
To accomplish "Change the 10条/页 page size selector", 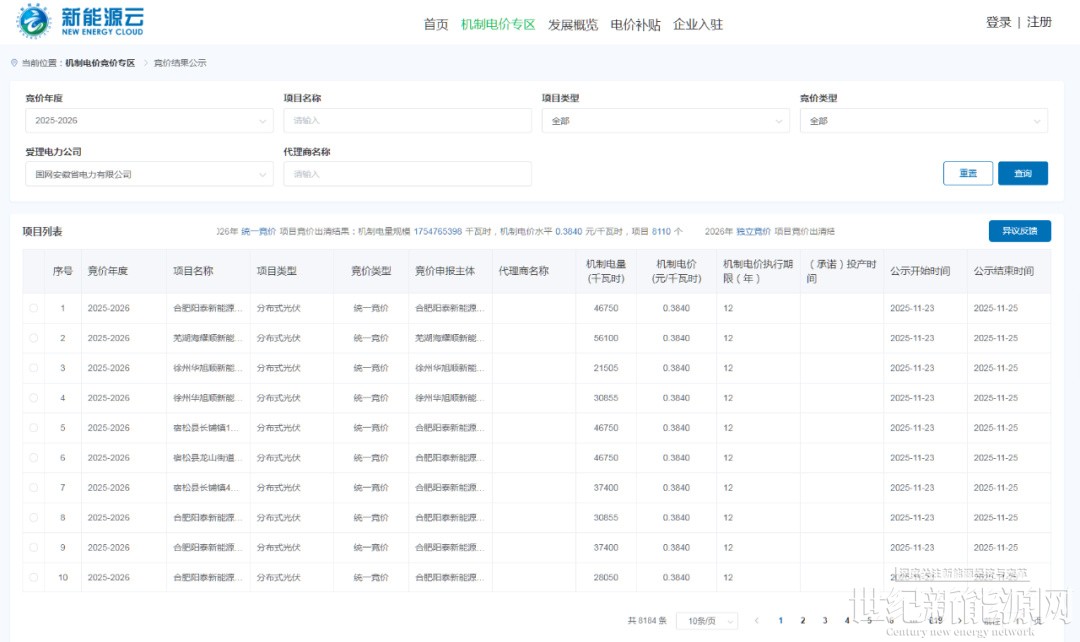I will click(707, 621).
